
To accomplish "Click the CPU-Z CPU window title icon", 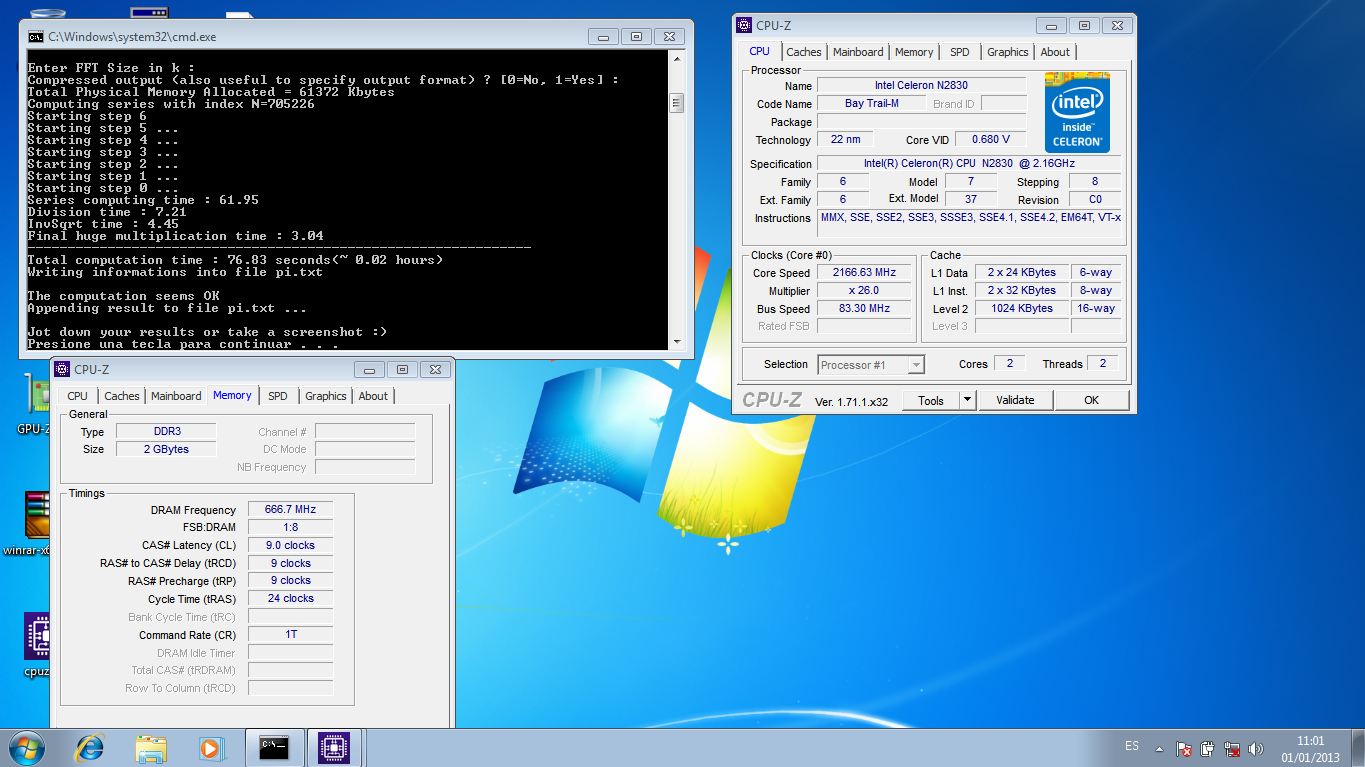I will click(x=744, y=25).
